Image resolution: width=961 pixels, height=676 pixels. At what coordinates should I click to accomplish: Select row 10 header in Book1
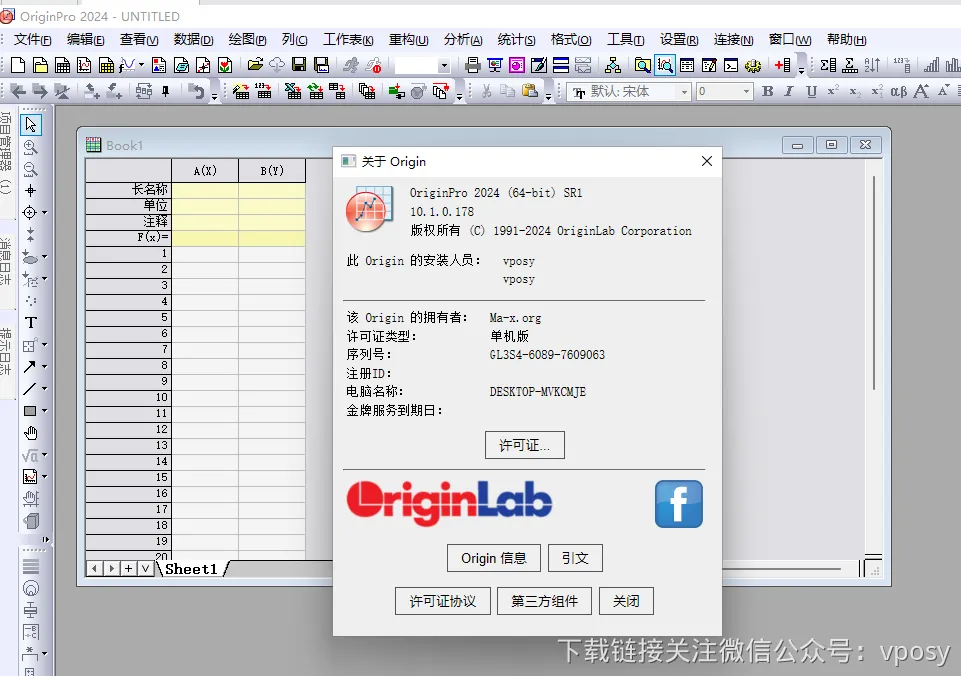click(x=128, y=397)
